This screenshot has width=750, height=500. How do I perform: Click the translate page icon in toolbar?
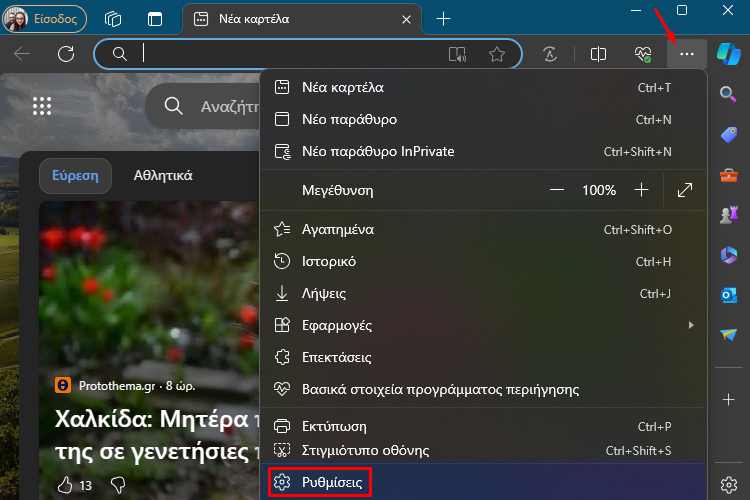click(550, 54)
